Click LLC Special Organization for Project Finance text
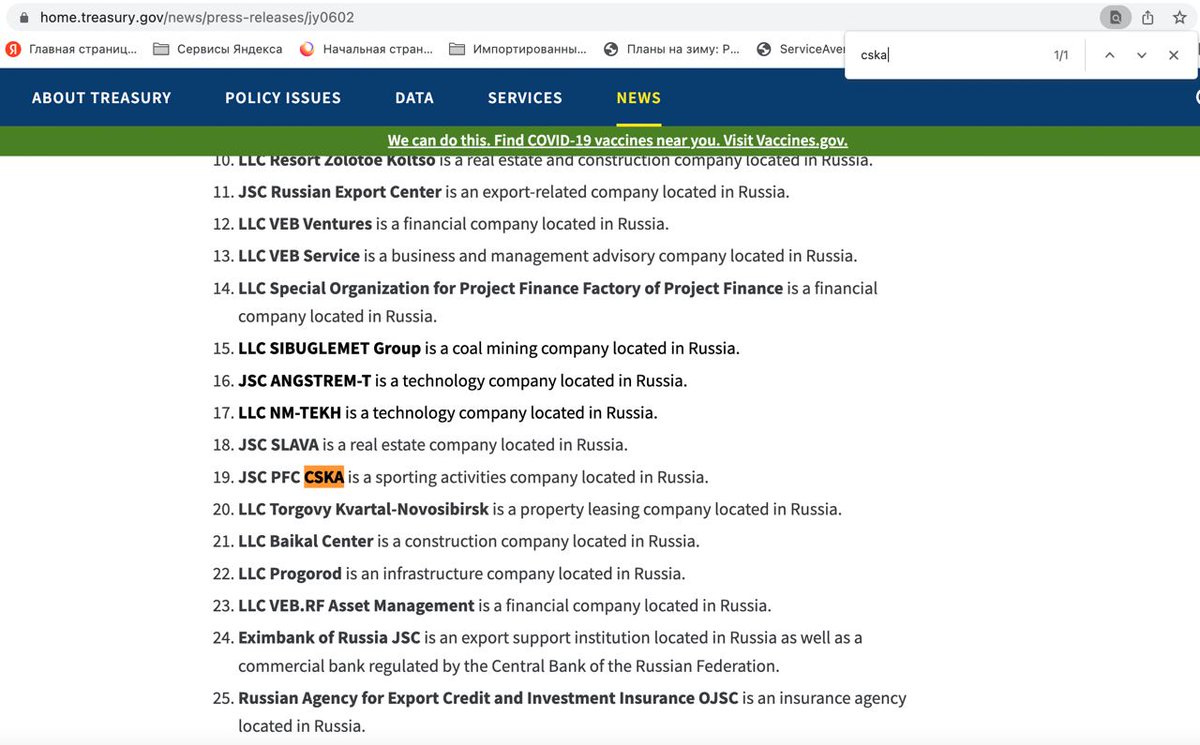Viewport: 1200px width, 745px height. point(510,288)
